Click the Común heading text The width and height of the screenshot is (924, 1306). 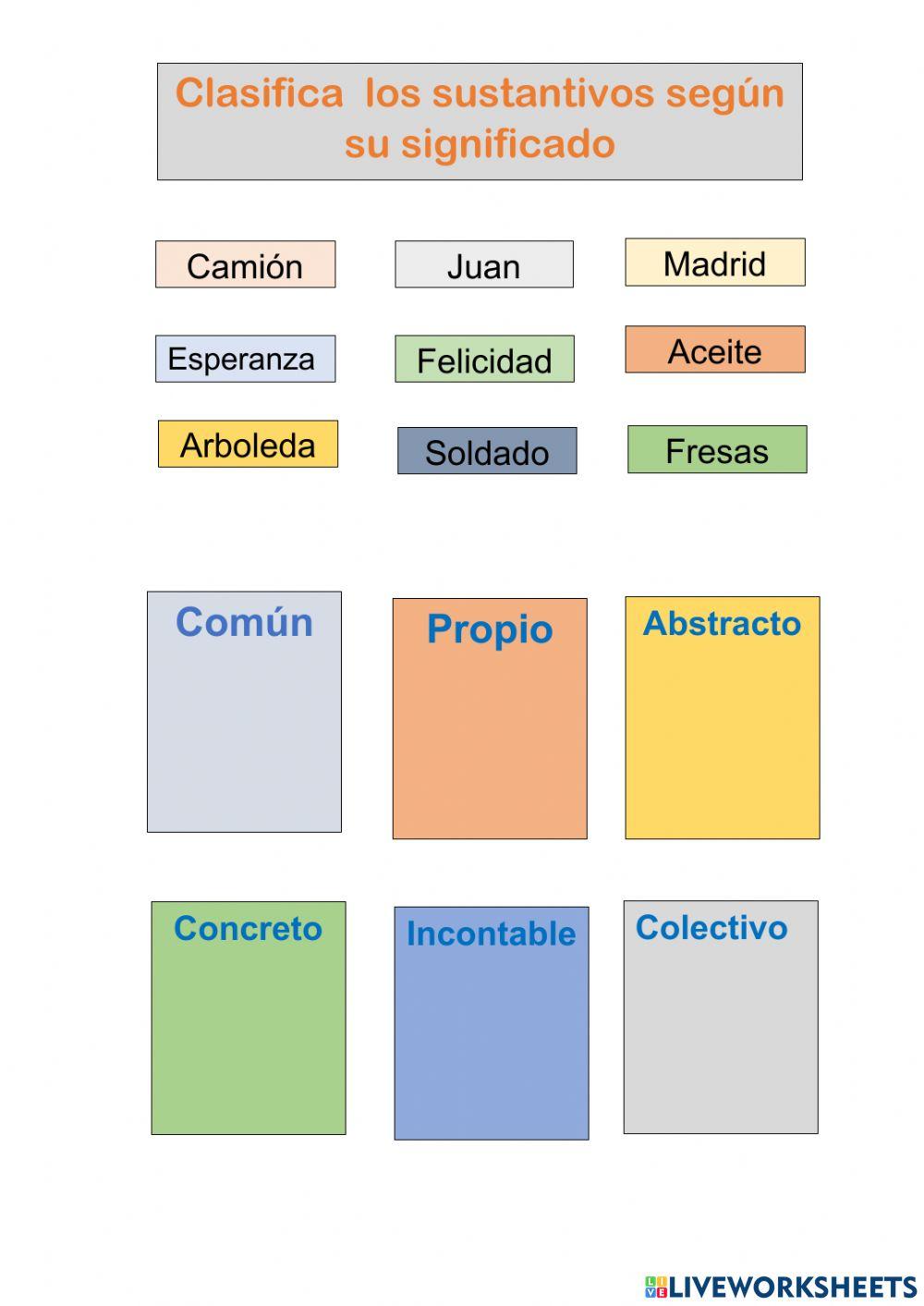click(244, 622)
